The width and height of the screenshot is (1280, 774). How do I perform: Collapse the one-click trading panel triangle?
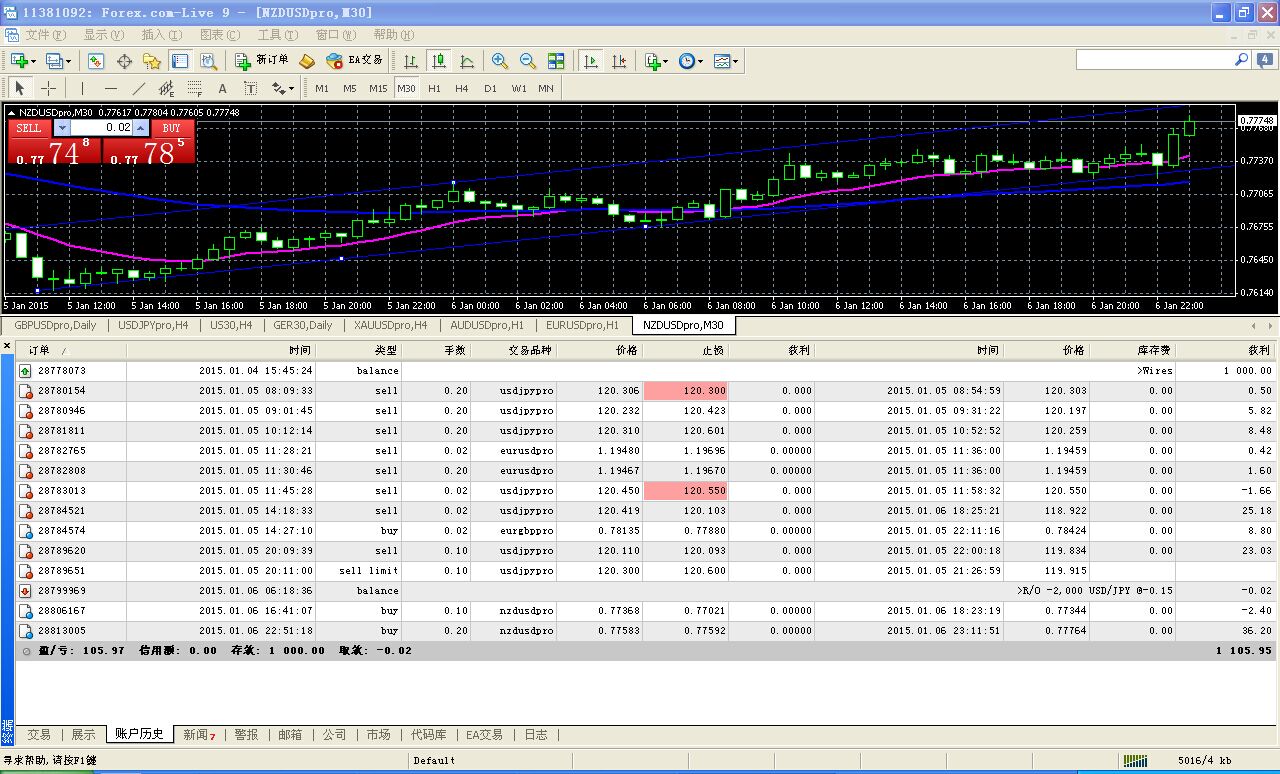(x=11, y=112)
